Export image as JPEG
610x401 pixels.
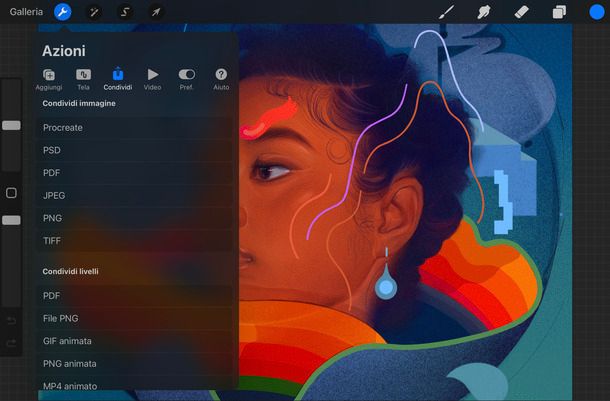tap(54, 195)
